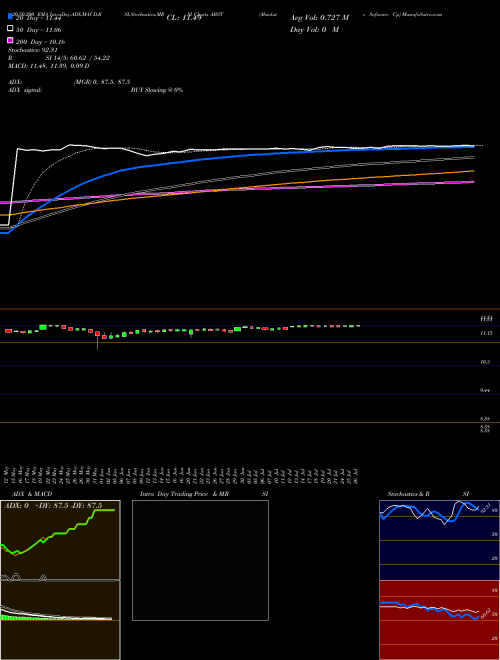Click the 'ADX: 0 +DY: 87.5 -DY: 87.5' header
The image size is (500, 660).
click(53, 506)
